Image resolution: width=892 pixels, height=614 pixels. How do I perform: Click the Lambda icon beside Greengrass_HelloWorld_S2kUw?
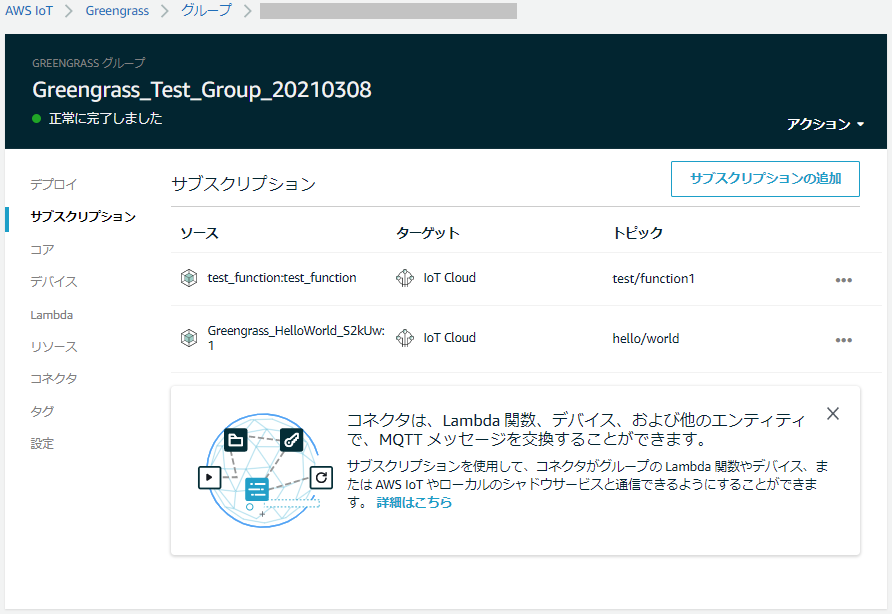[x=189, y=338]
